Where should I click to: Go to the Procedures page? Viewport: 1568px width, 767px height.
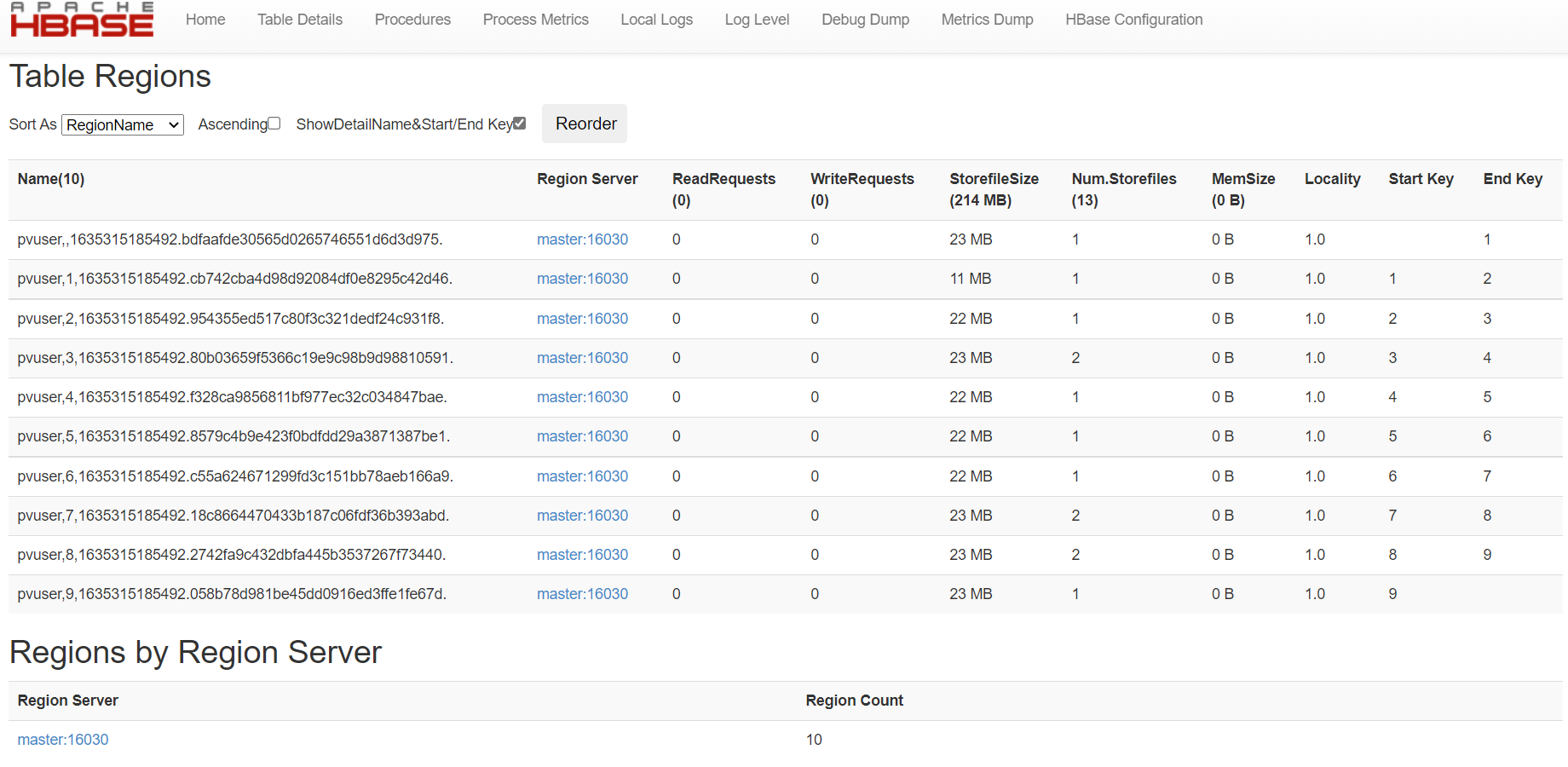point(412,20)
